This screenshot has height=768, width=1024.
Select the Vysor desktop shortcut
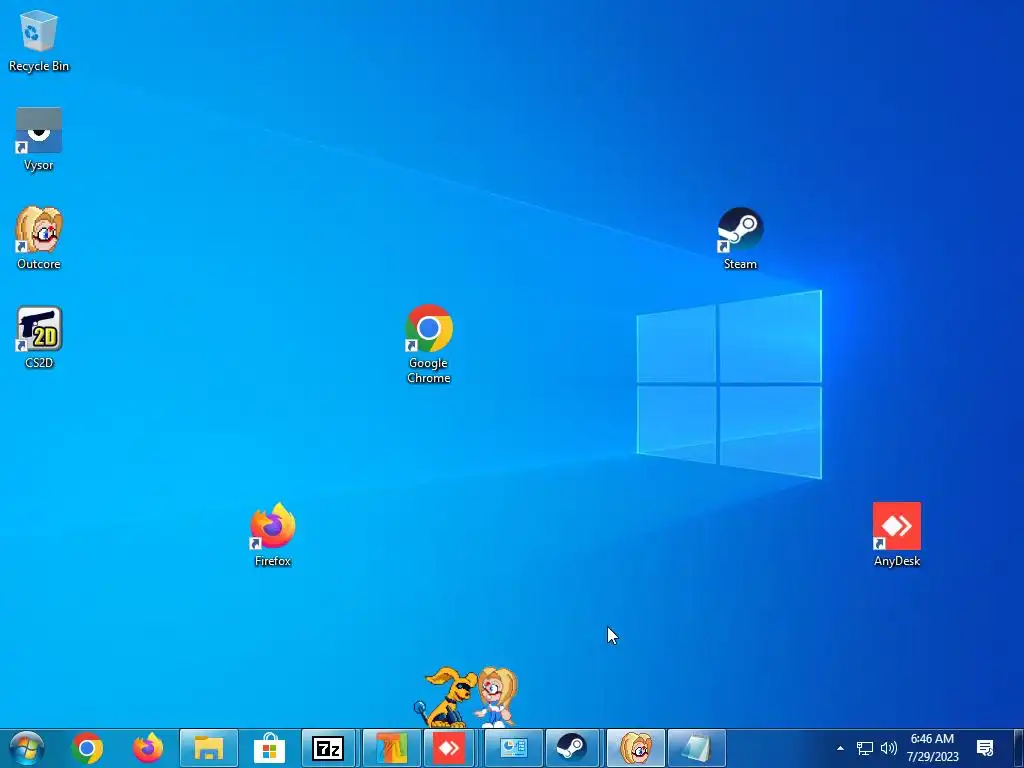pyautogui.click(x=39, y=139)
